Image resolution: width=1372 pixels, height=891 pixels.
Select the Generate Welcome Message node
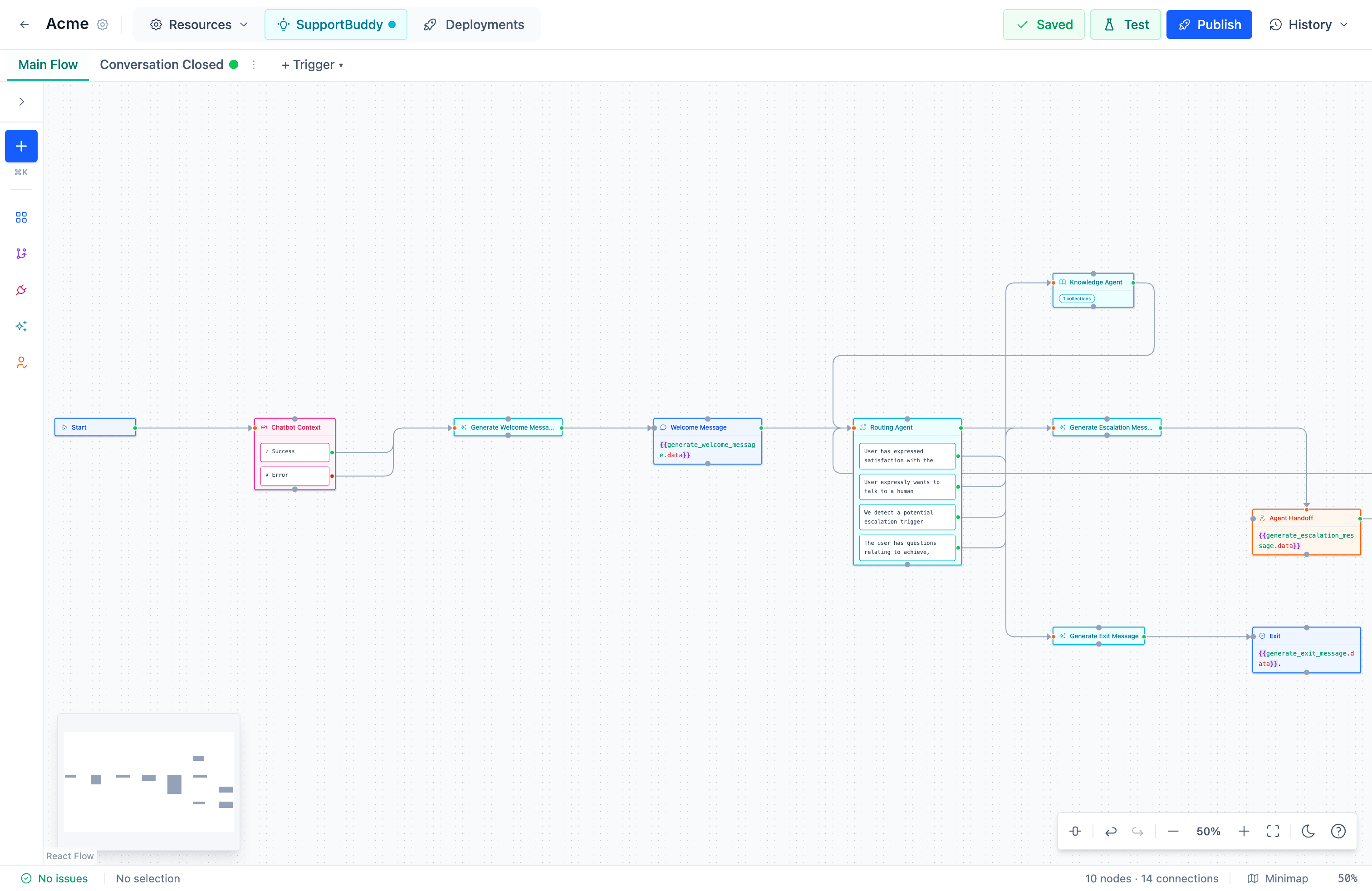pos(508,428)
